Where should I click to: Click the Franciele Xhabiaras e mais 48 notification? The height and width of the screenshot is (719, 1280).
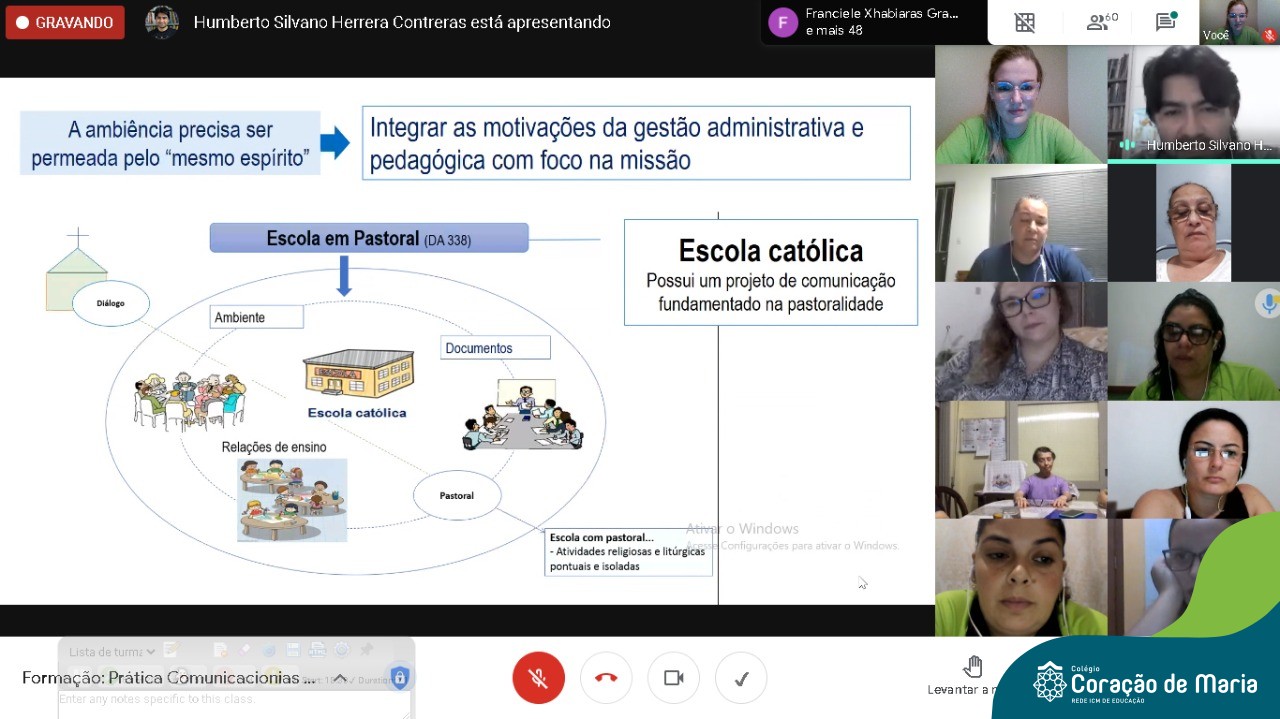coord(870,22)
